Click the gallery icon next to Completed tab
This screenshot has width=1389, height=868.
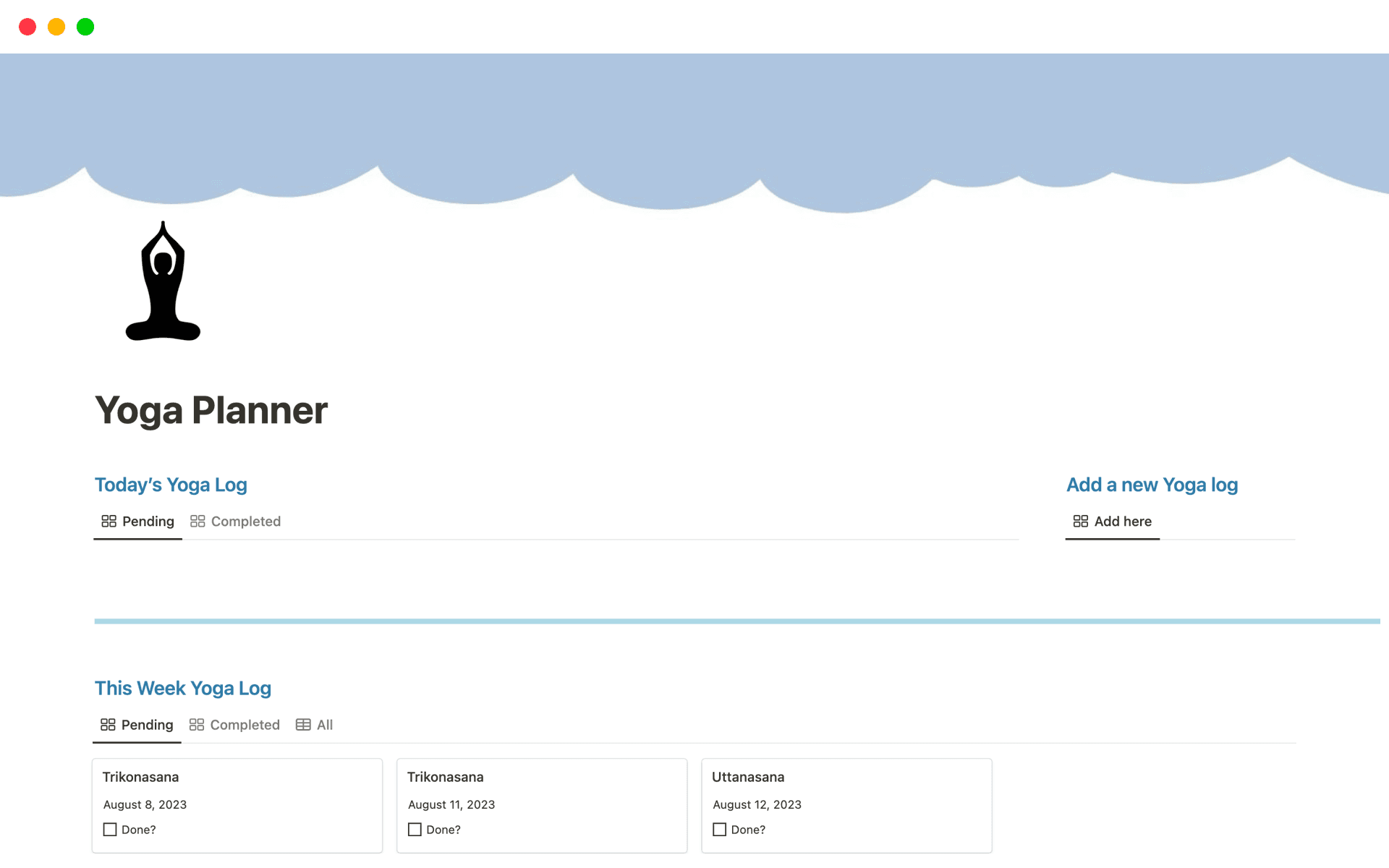pyautogui.click(x=197, y=521)
